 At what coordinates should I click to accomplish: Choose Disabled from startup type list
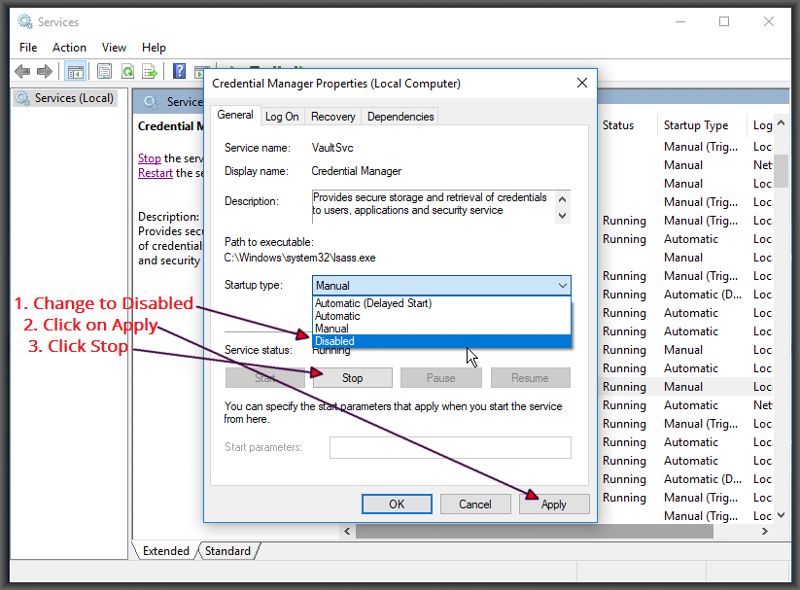click(x=441, y=341)
